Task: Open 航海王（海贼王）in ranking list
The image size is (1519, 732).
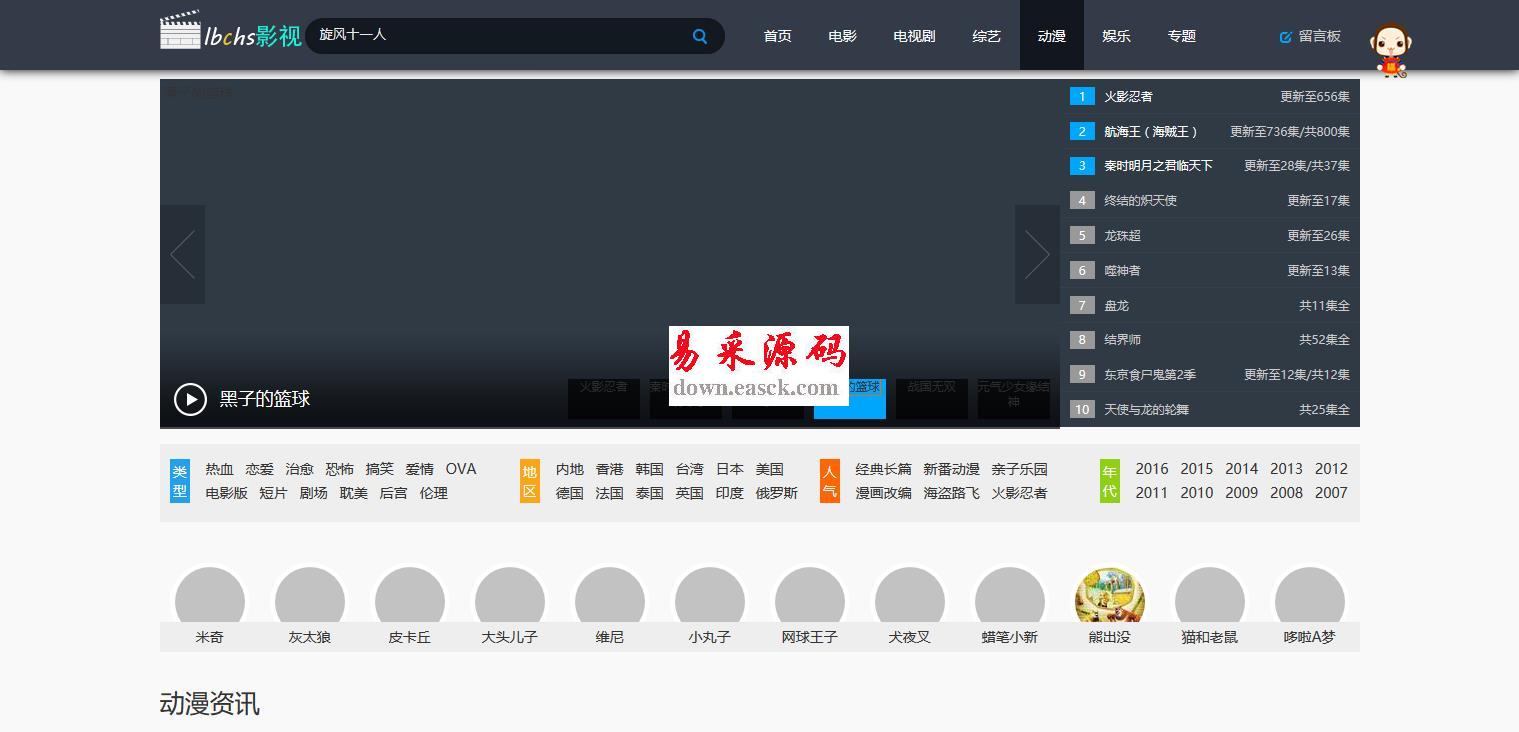Action: [1150, 132]
